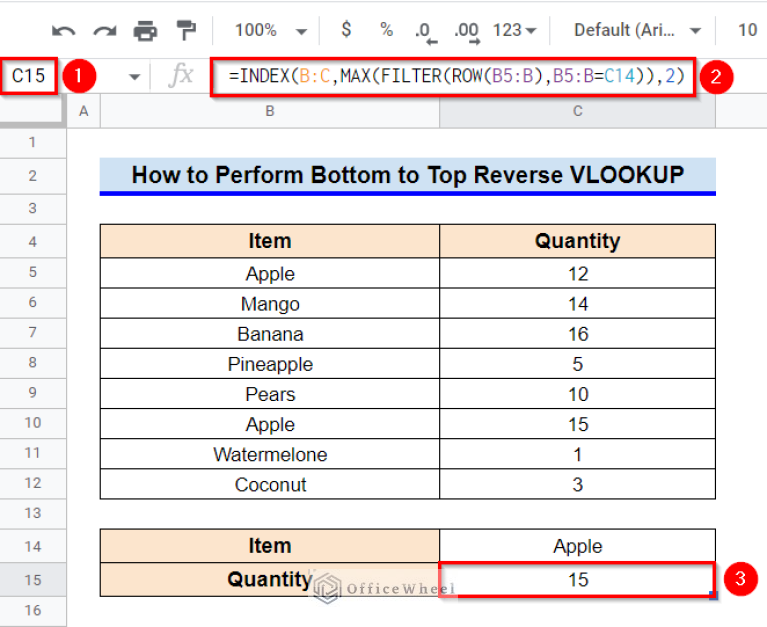Viewport: 767px width, 627px height.
Task: Select the 'Banana' cell
Action: click(x=270, y=334)
